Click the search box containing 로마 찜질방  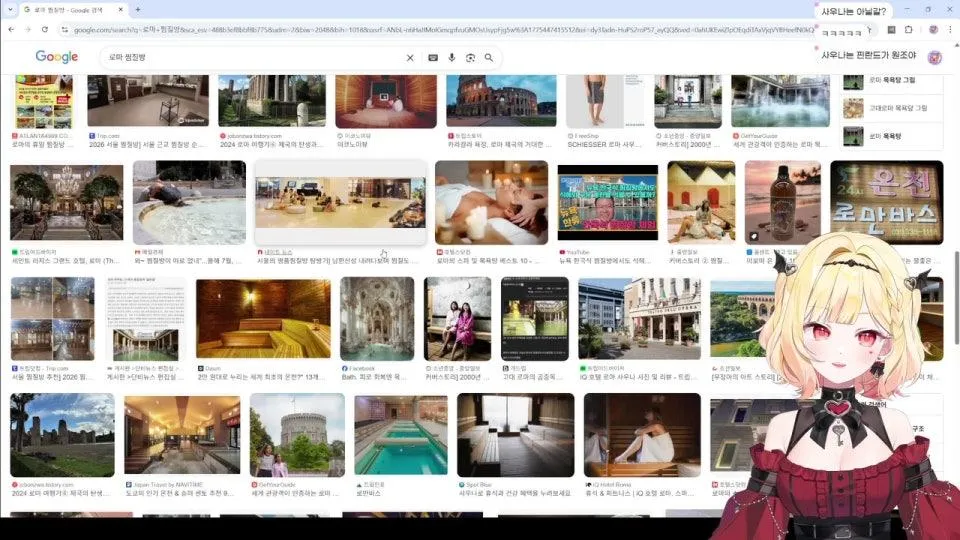(x=250, y=58)
